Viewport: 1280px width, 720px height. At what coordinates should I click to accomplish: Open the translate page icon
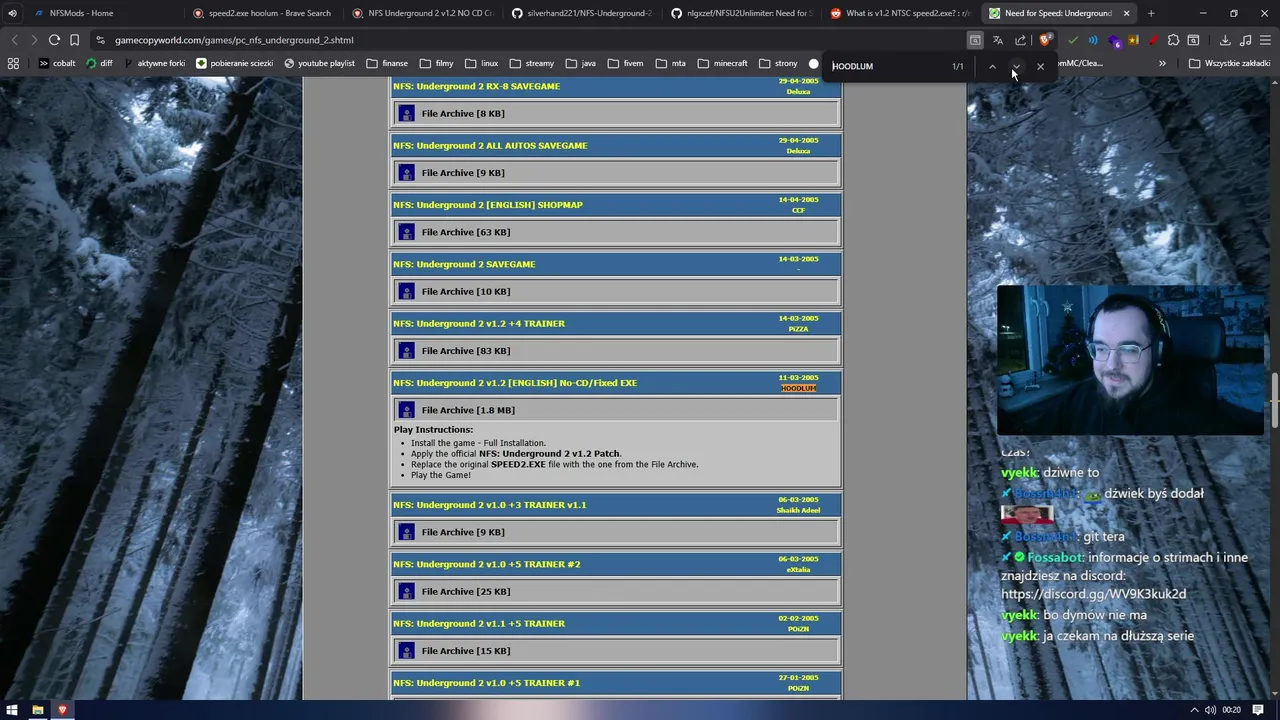997,40
